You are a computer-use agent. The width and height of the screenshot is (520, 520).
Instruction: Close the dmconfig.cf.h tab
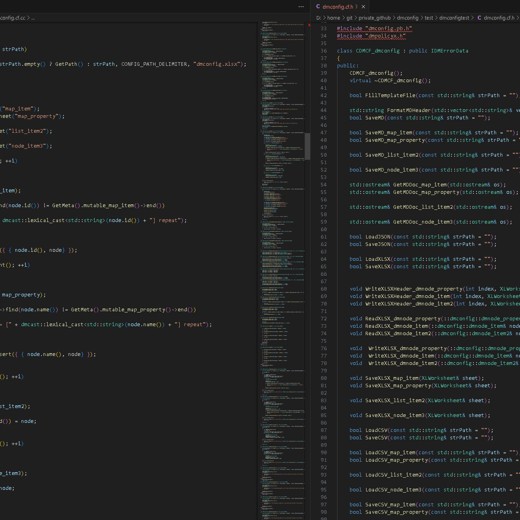363,7
